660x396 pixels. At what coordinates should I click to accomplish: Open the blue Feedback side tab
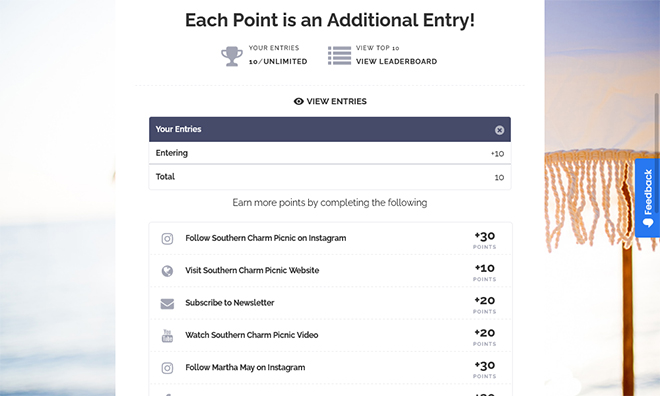[x=647, y=198]
